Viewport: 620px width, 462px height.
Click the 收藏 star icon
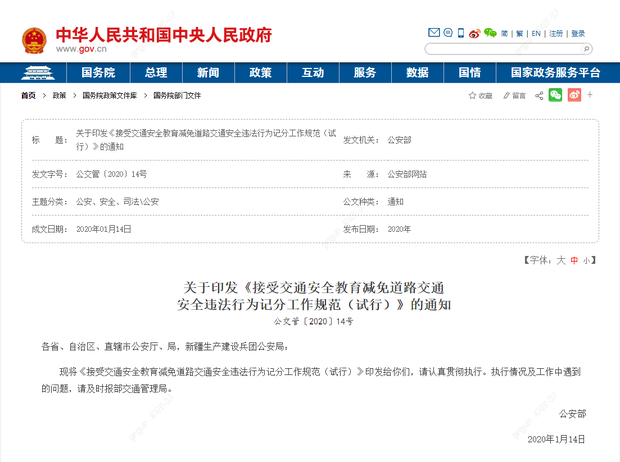(x=472, y=95)
